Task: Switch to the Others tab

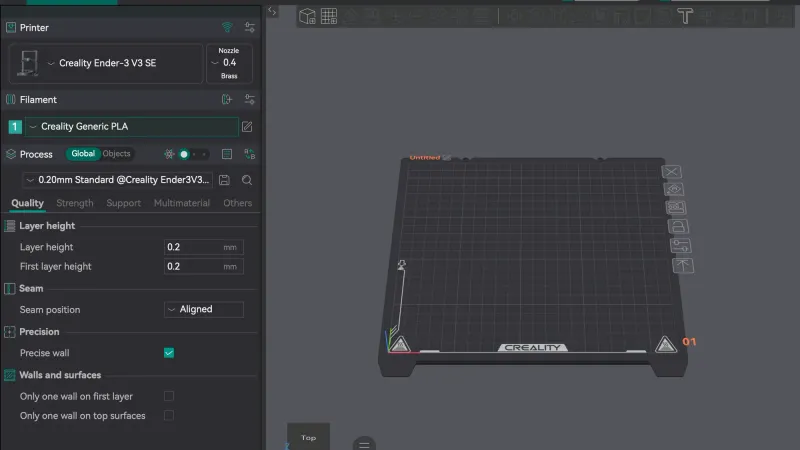Action: (237, 203)
